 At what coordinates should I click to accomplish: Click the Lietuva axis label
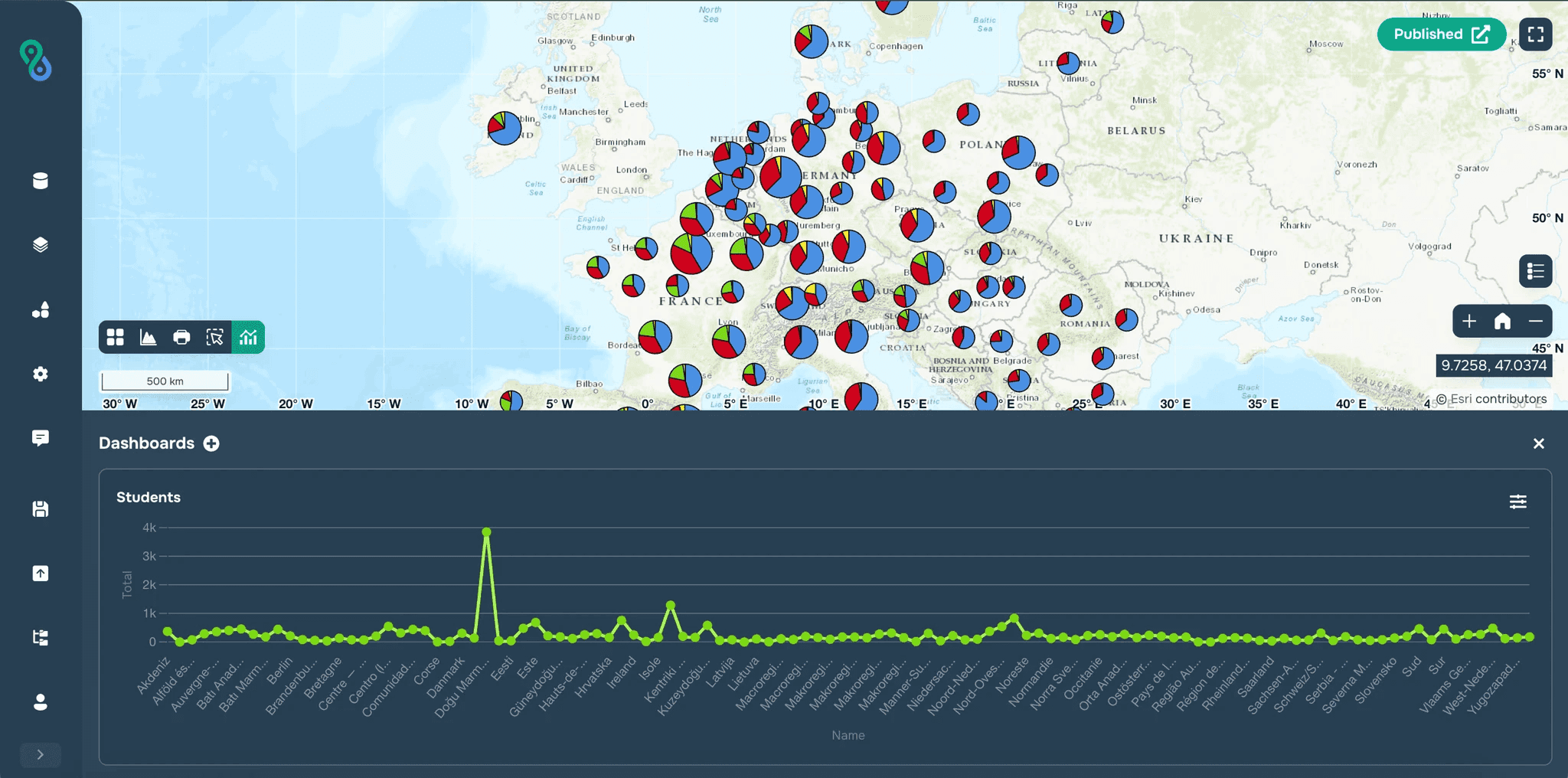743,673
